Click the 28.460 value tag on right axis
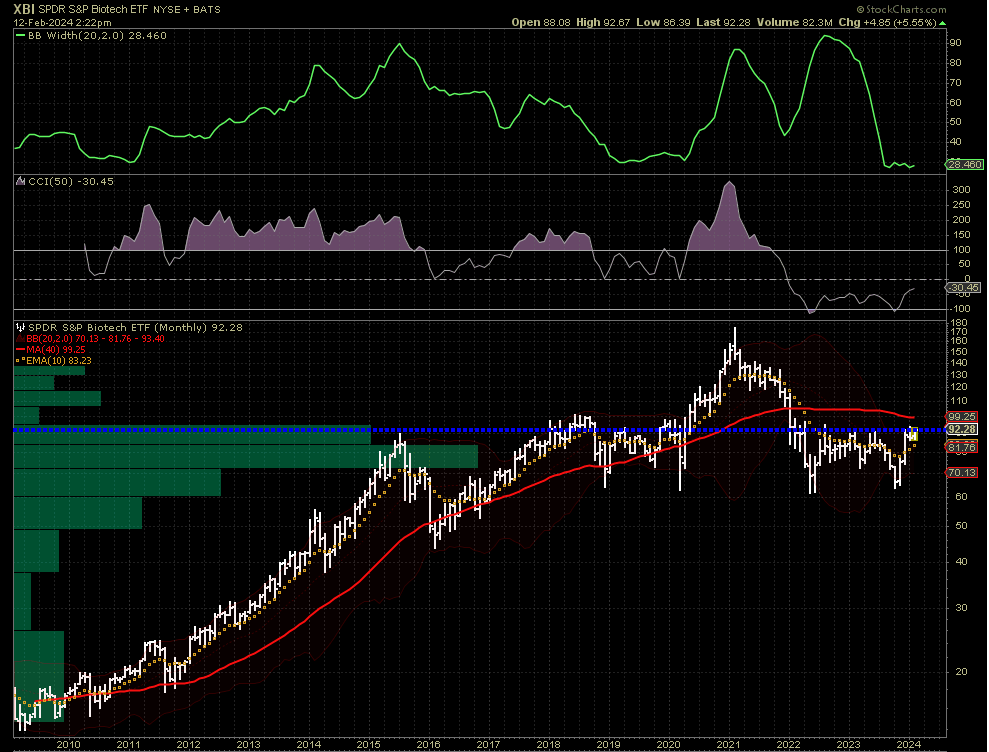Image resolution: width=989 pixels, height=752 pixels. [x=964, y=165]
